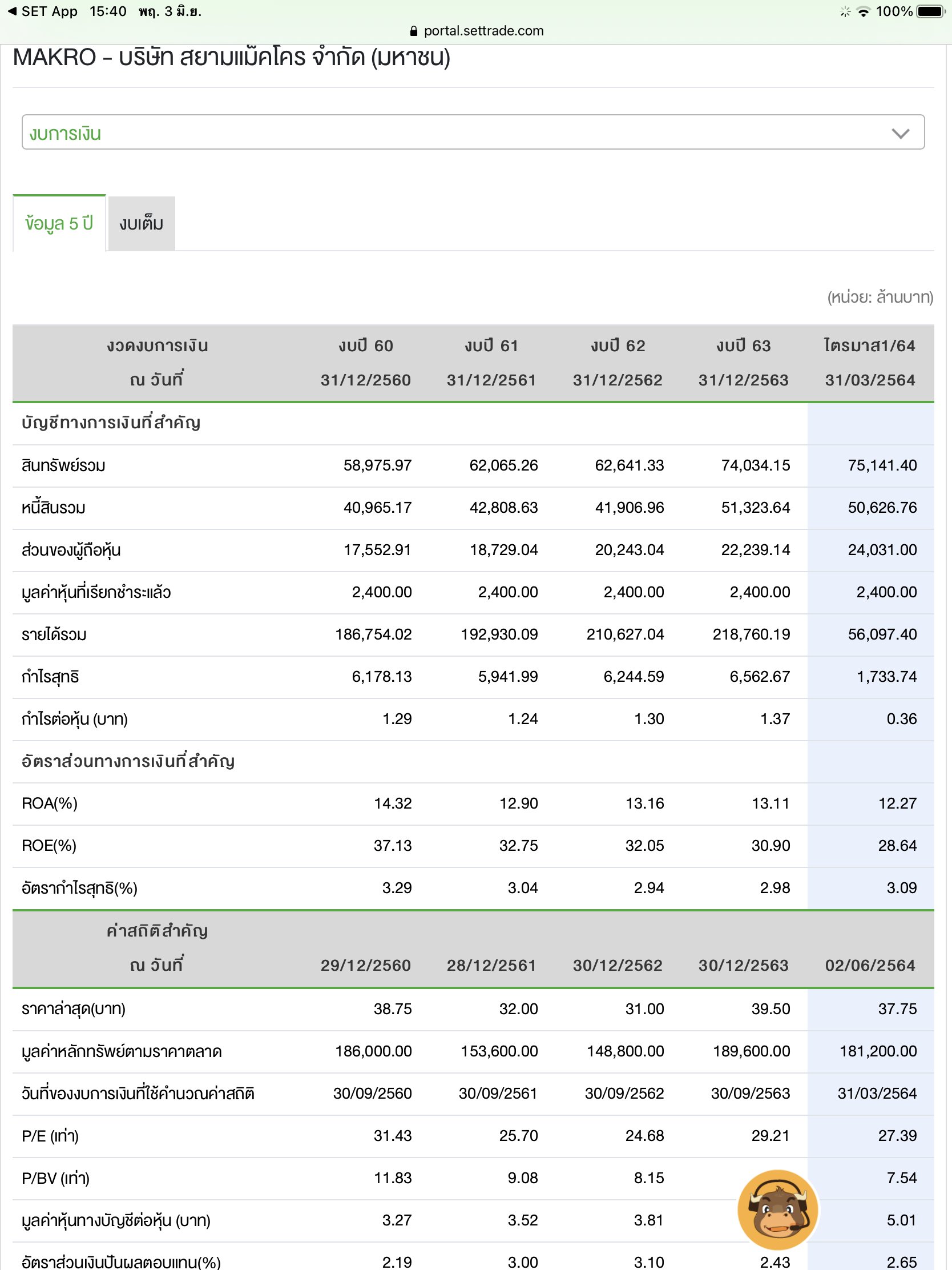Click market cap value 186,000.00
Image resolution: width=952 pixels, height=1270 pixels.
(374, 1051)
